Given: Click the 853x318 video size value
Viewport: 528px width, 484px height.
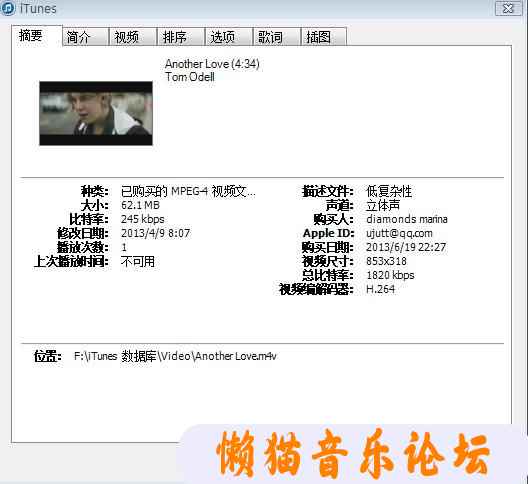Looking at the screenshot, I should point(386,261).
